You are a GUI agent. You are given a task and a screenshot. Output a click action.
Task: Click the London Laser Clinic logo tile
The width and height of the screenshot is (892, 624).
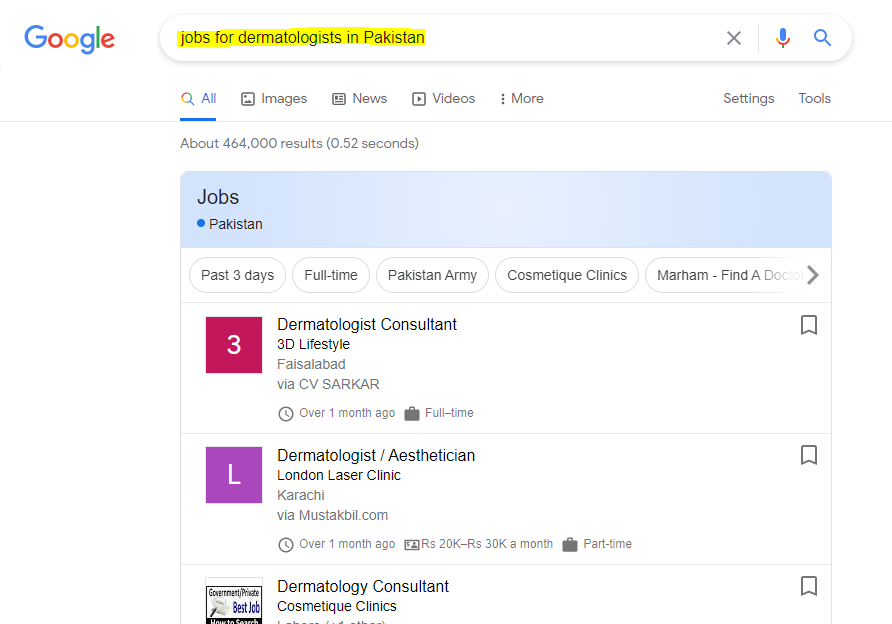(234, 475)
